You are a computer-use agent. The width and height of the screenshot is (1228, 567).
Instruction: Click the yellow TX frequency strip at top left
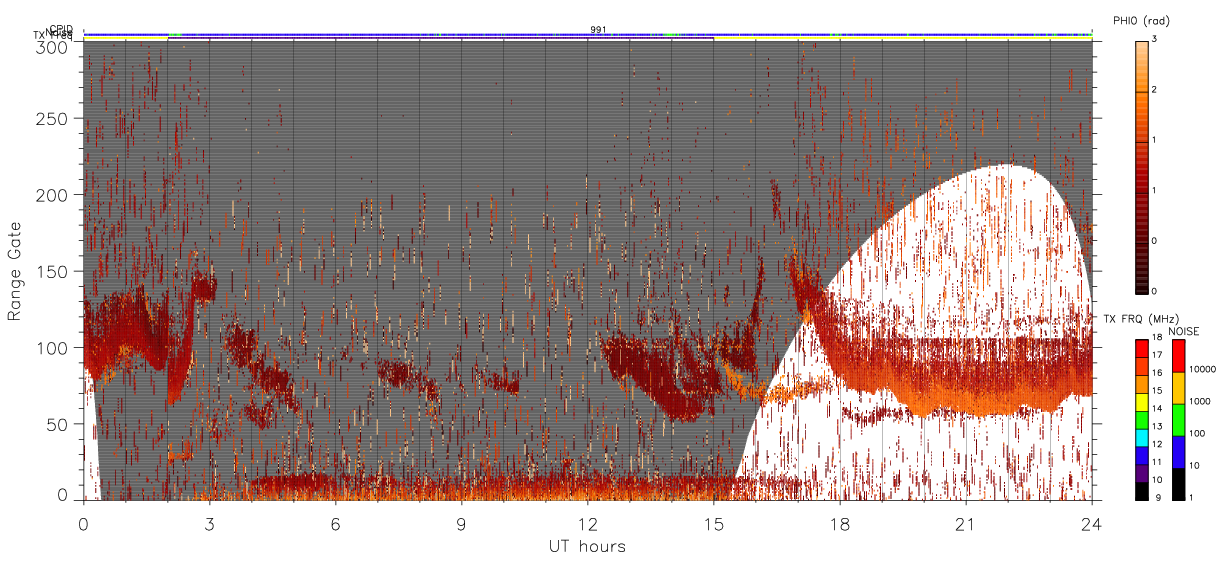(x=125, y=38)
